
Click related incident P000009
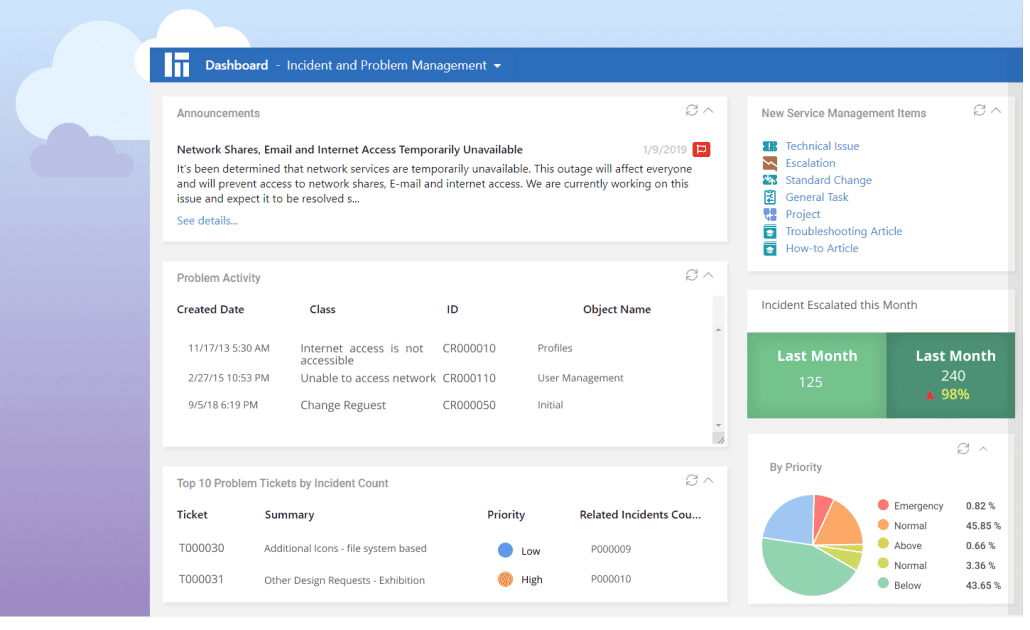tap(611, 549)
